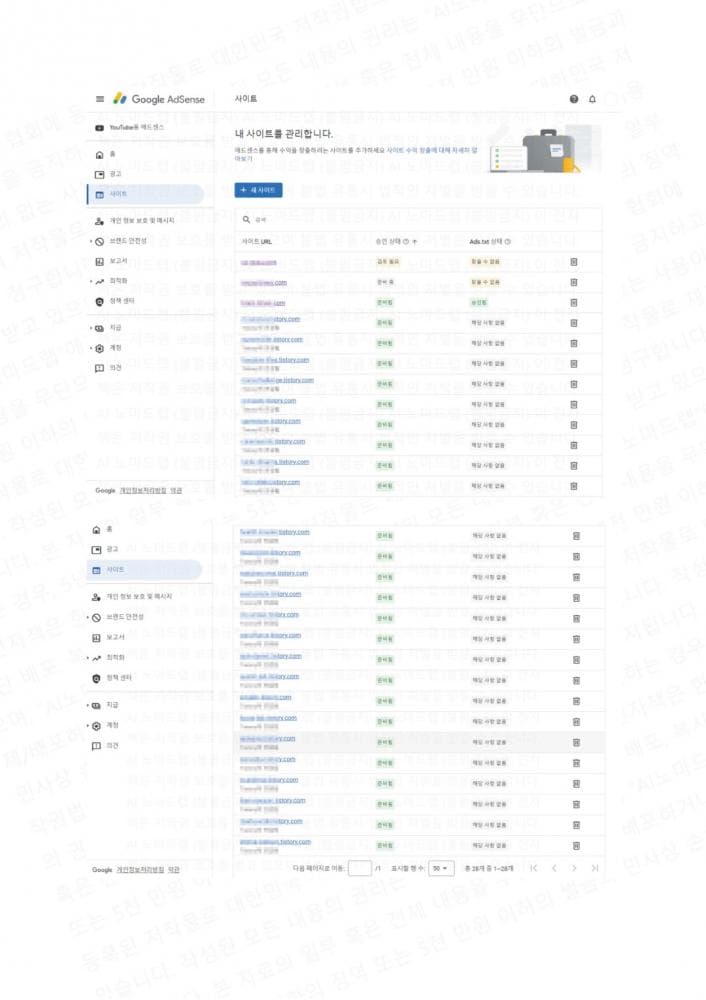Click the 사이트 URL column header
Viewport: 706px width, 1000px height.
click(x=256, y=242)
